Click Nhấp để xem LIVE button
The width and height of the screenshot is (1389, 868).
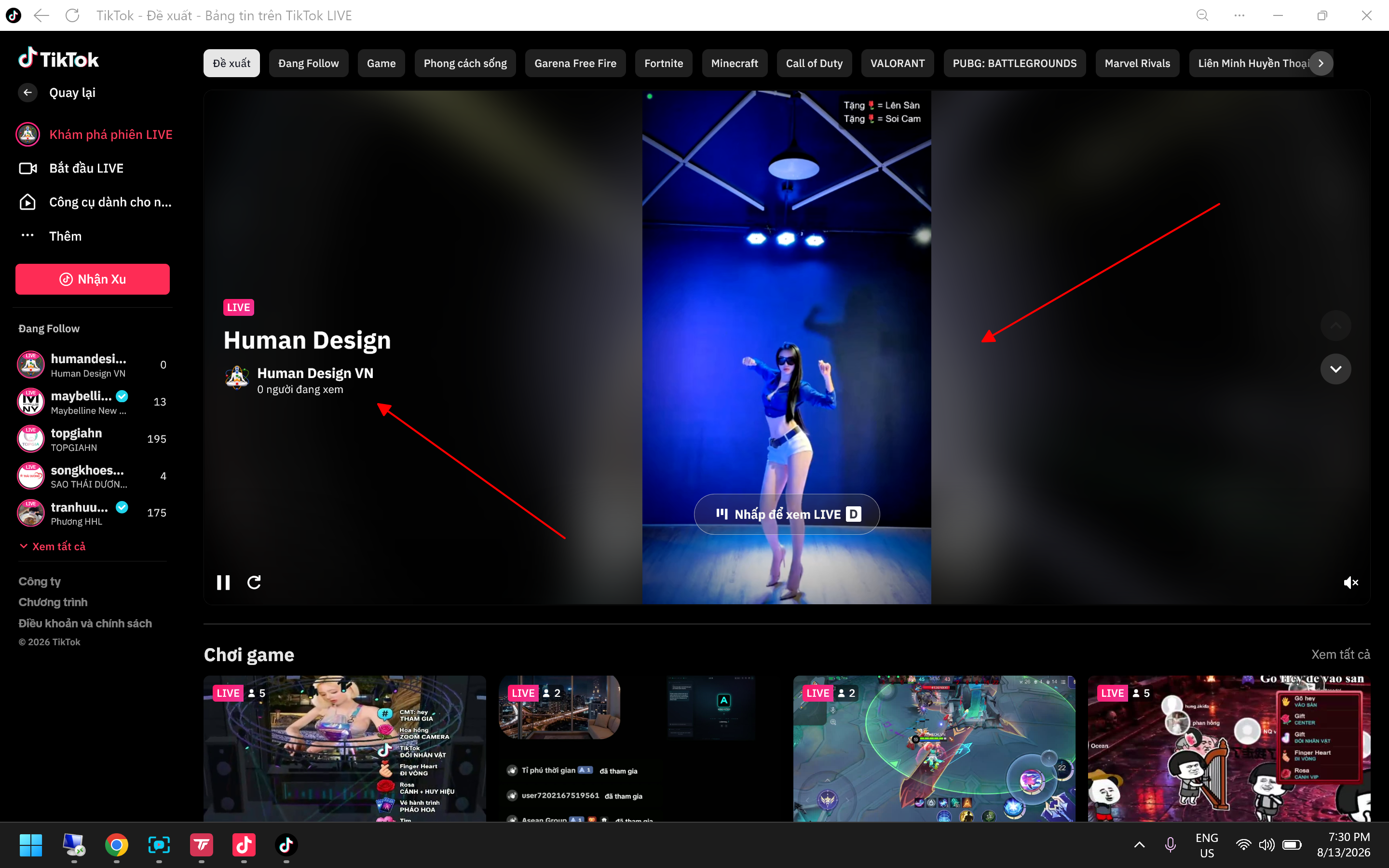tap(787, 515)
